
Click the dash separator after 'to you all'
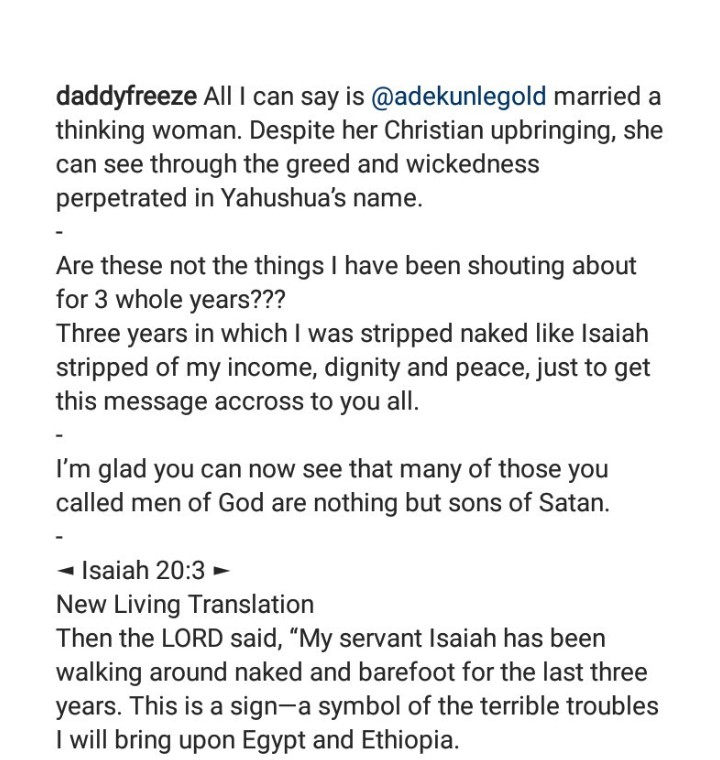(60, 436)
